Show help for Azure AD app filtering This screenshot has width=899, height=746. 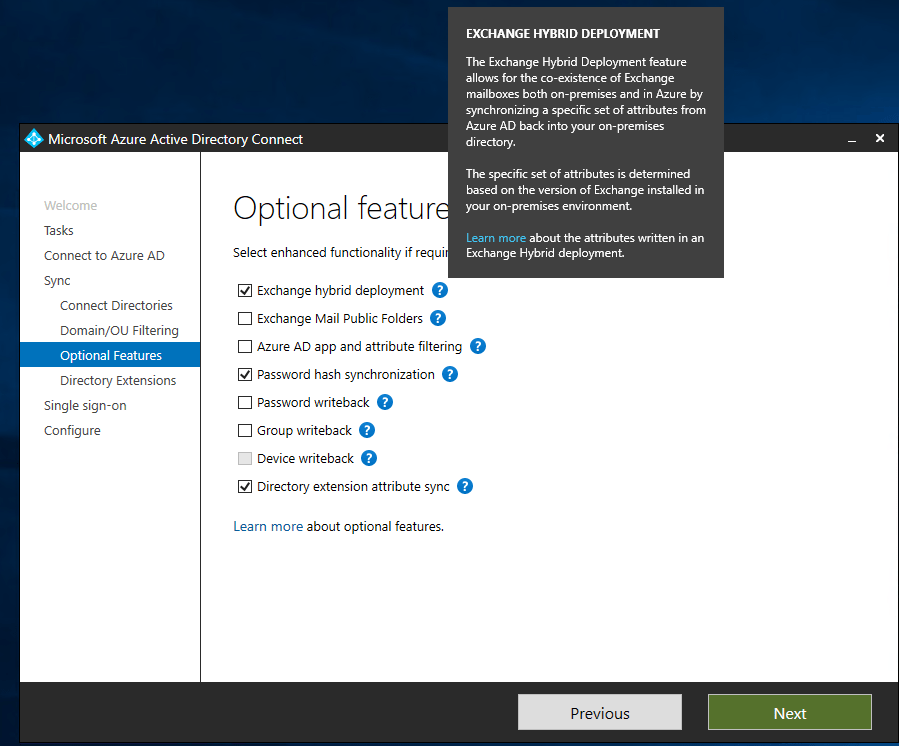click(478, 346)
